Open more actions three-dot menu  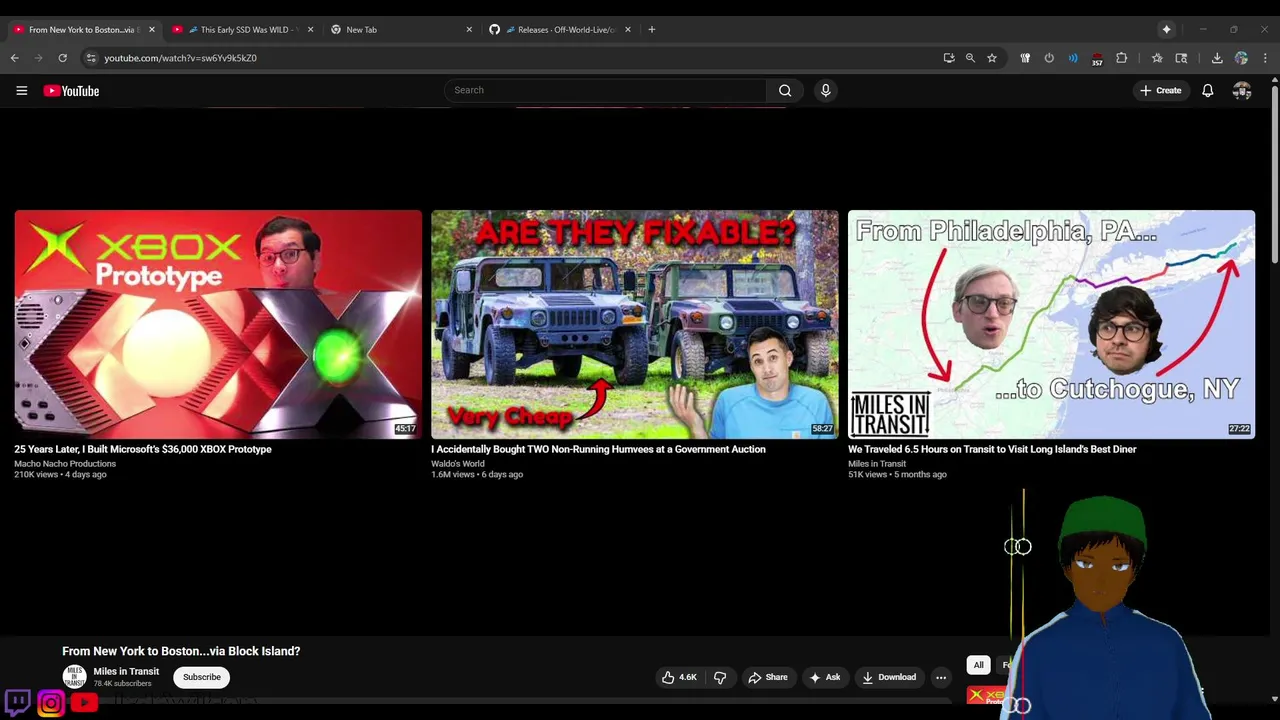coord(941,677)
